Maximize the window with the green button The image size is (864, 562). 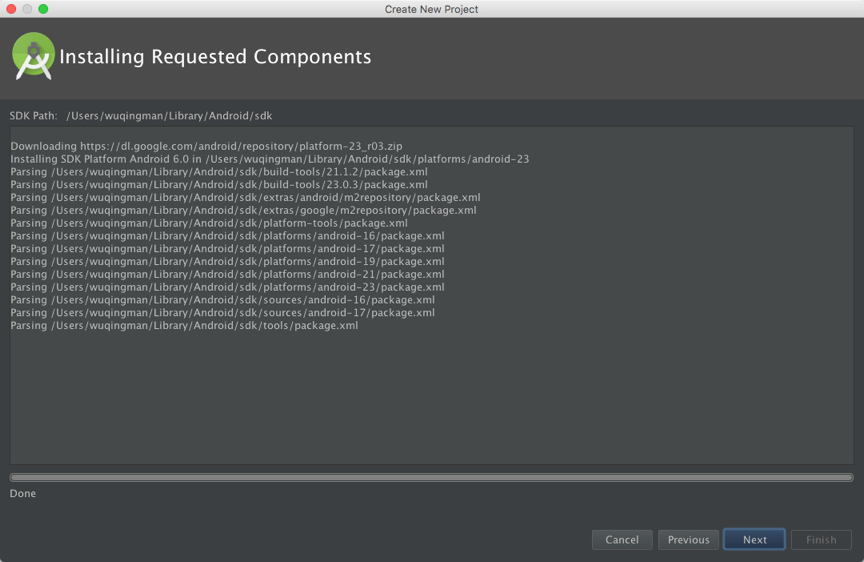tap(43, 9)
